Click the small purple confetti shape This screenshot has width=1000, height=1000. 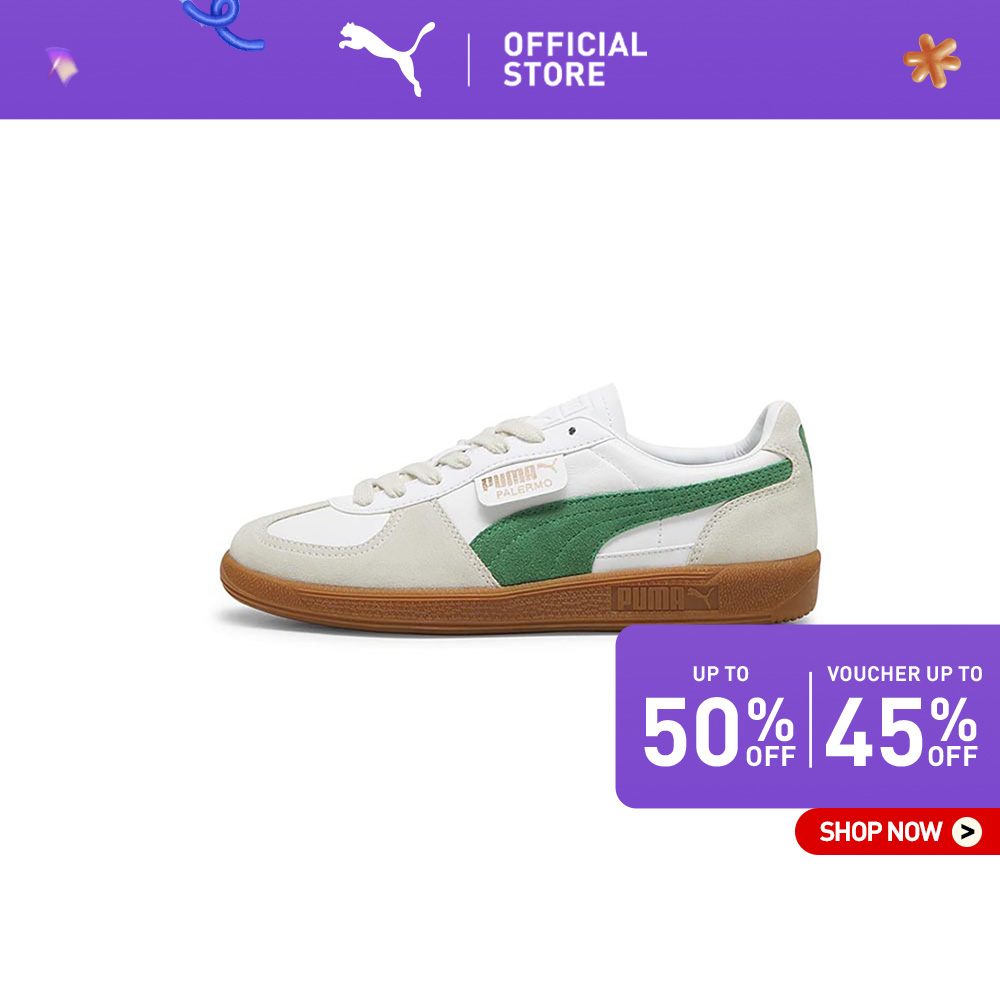62,65
